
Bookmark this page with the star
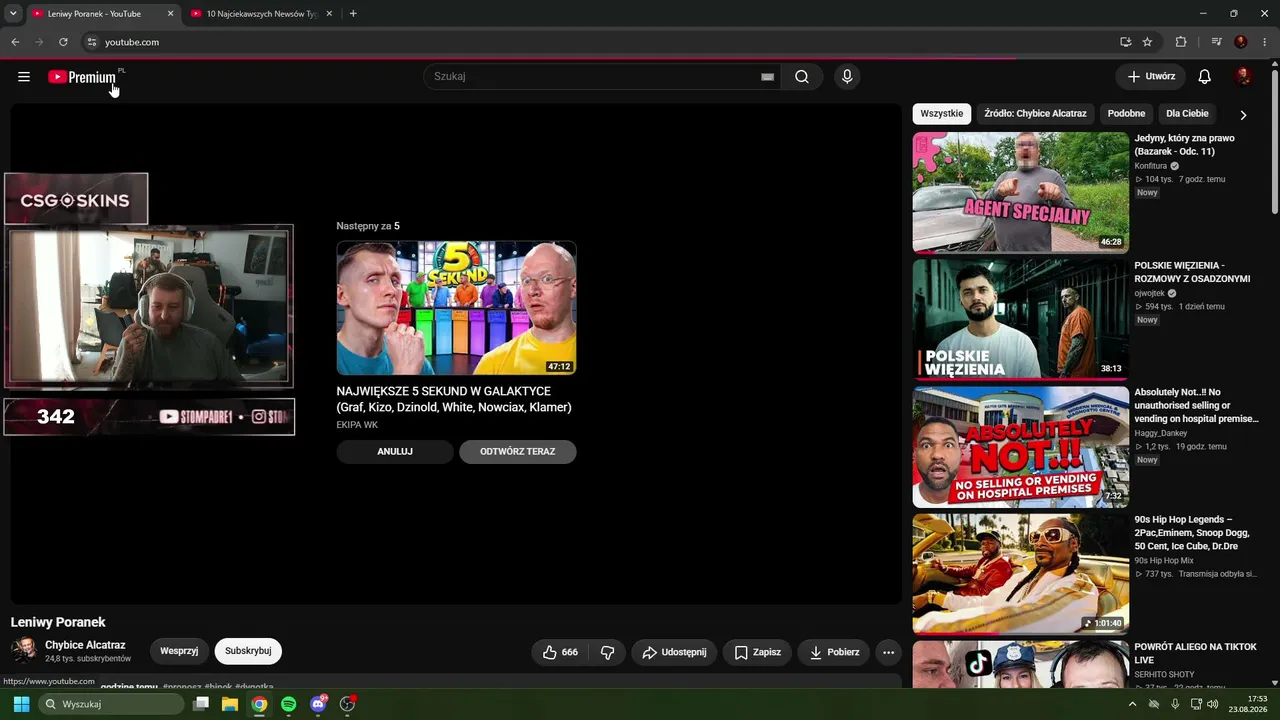click(1147, 42)
